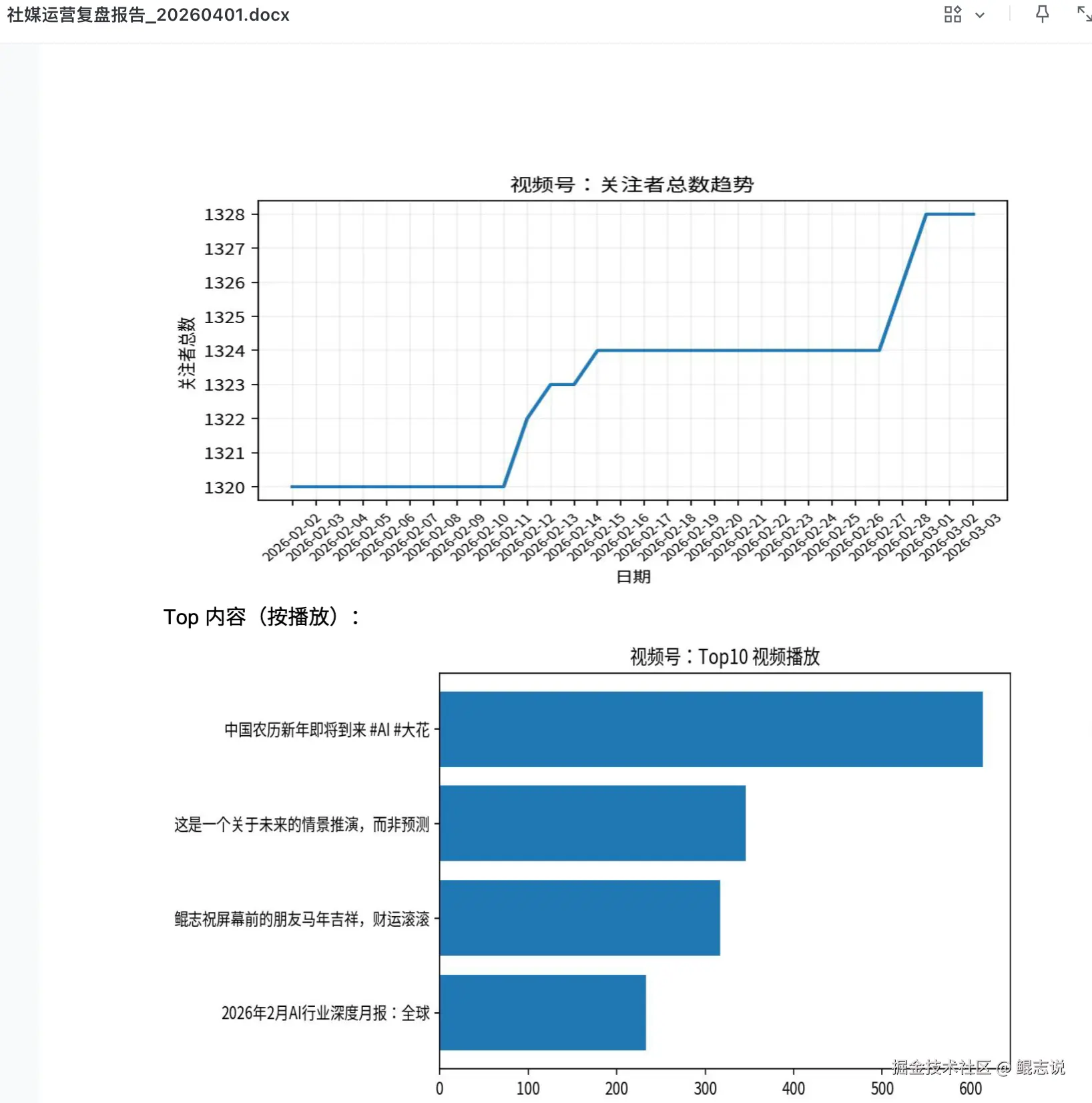The height and width of the screenshot is (1103, 1092).
Task: Click the bar chart axis value 300
Action: [x=705, y=1088]
